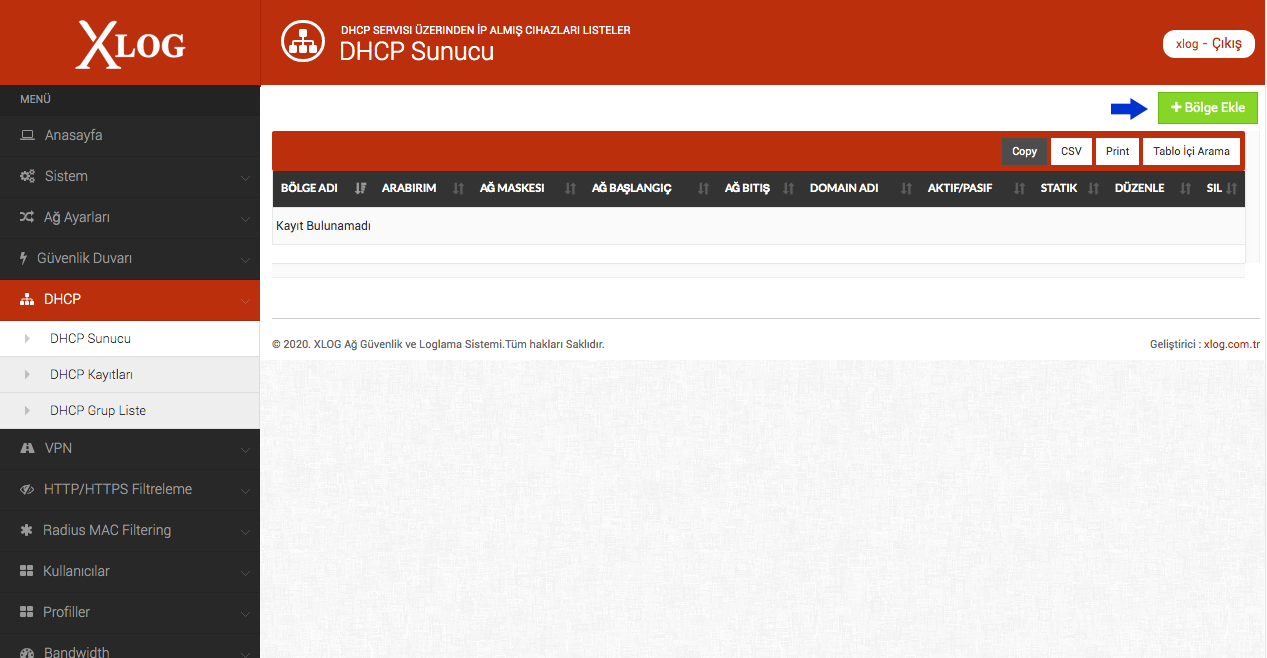Copy the table with Copy button

click(1024, 151)
